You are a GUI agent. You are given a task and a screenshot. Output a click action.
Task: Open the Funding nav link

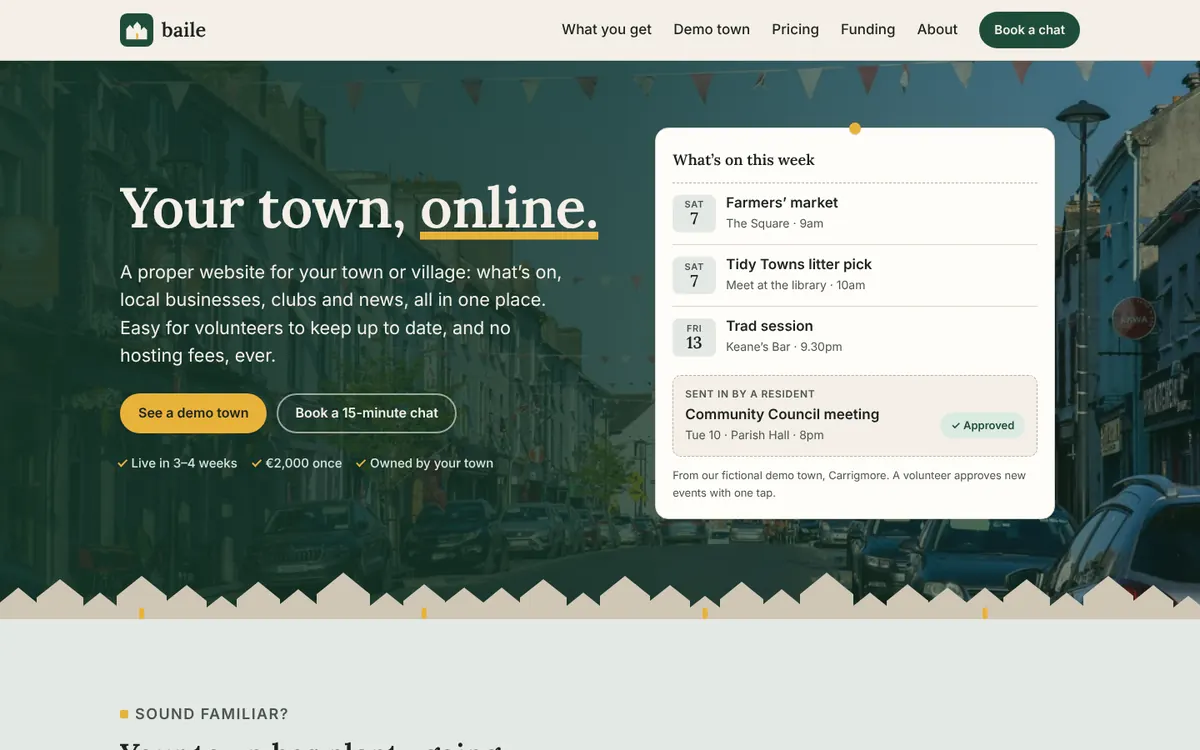[868, 30]
